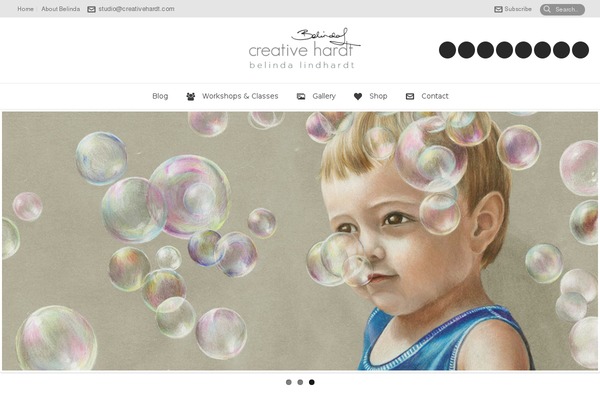Click the first black social circle icon

pos(447,50)
